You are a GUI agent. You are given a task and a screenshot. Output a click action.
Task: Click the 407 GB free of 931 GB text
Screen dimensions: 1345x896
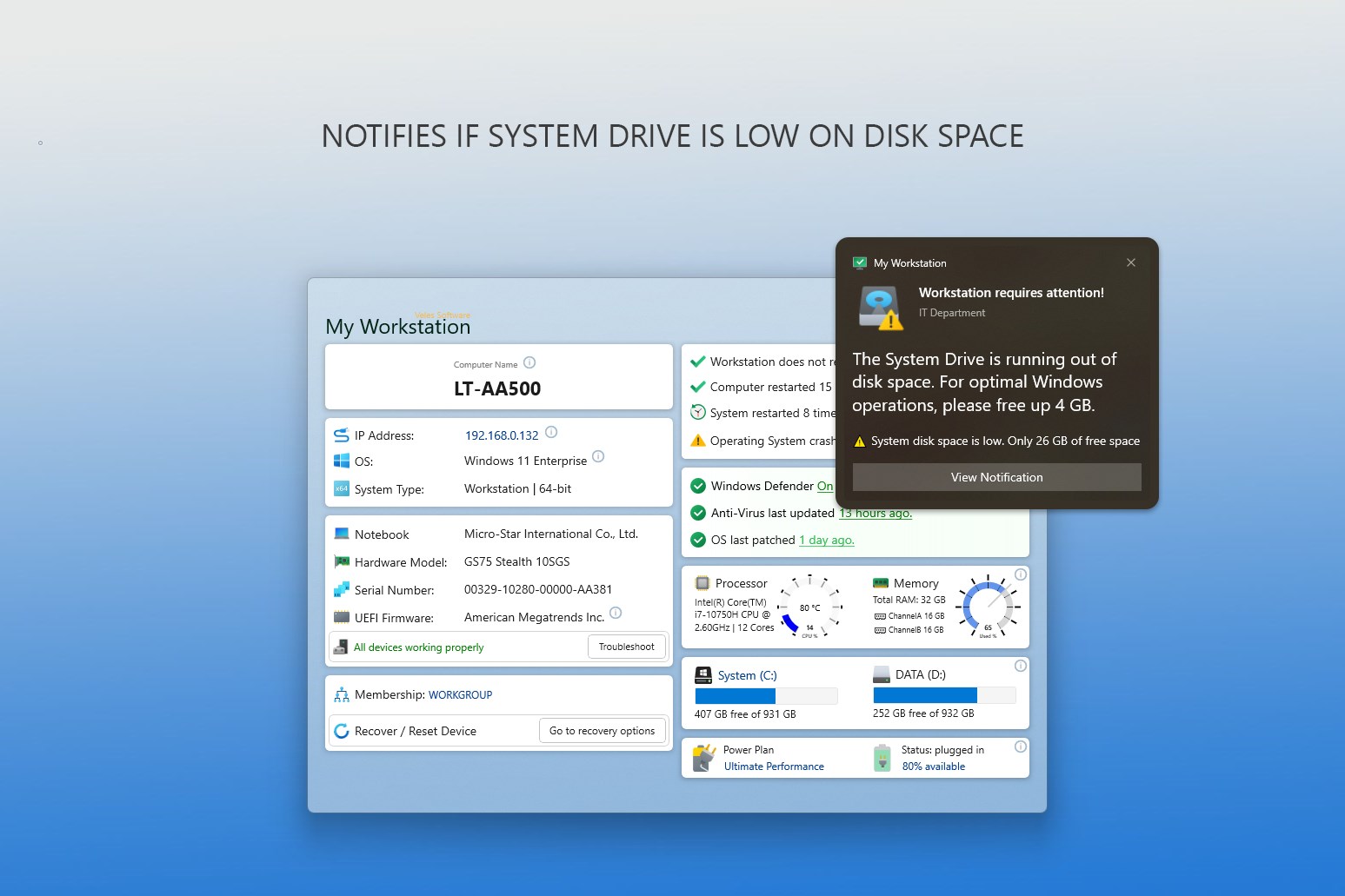(745, 714)
